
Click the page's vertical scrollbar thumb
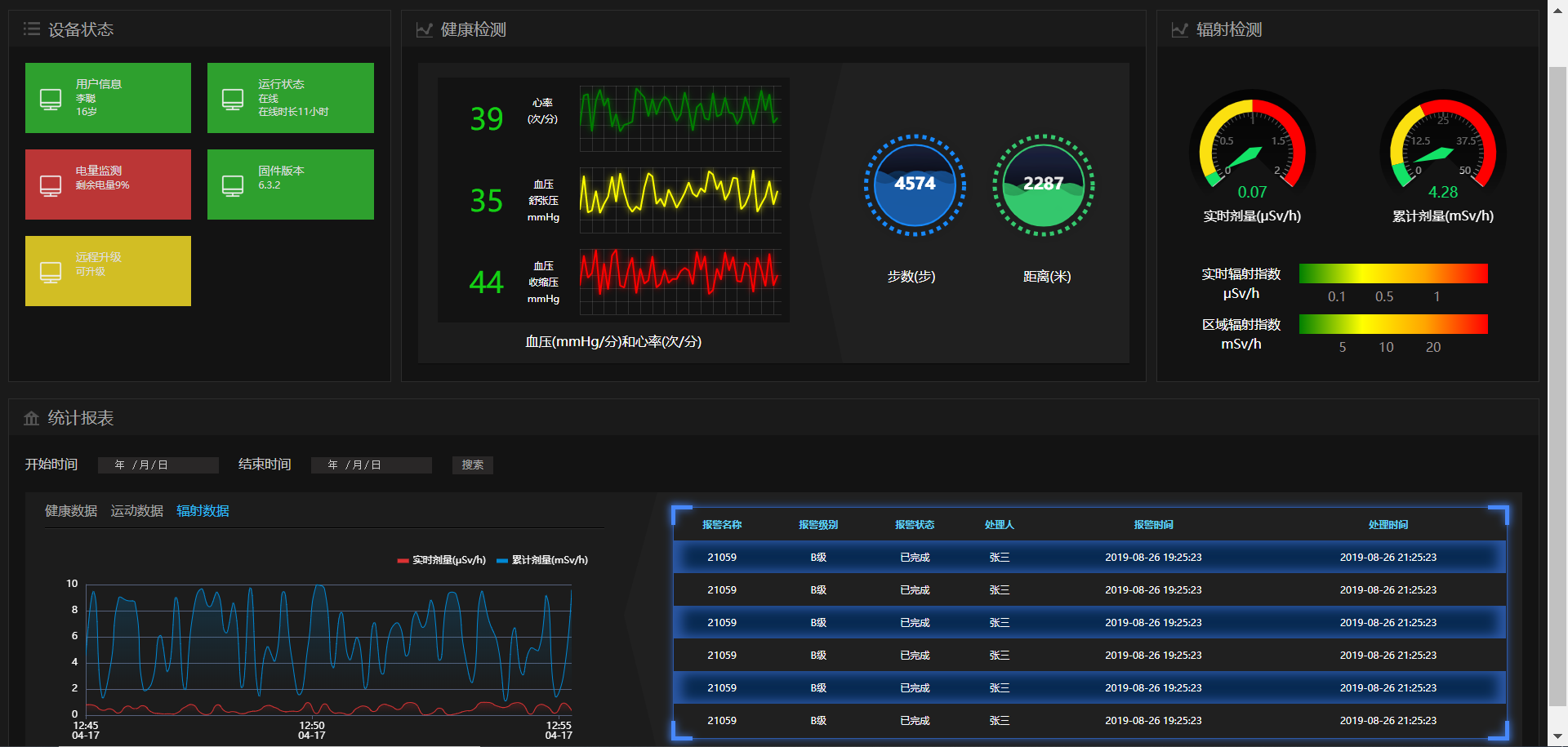1557,384
